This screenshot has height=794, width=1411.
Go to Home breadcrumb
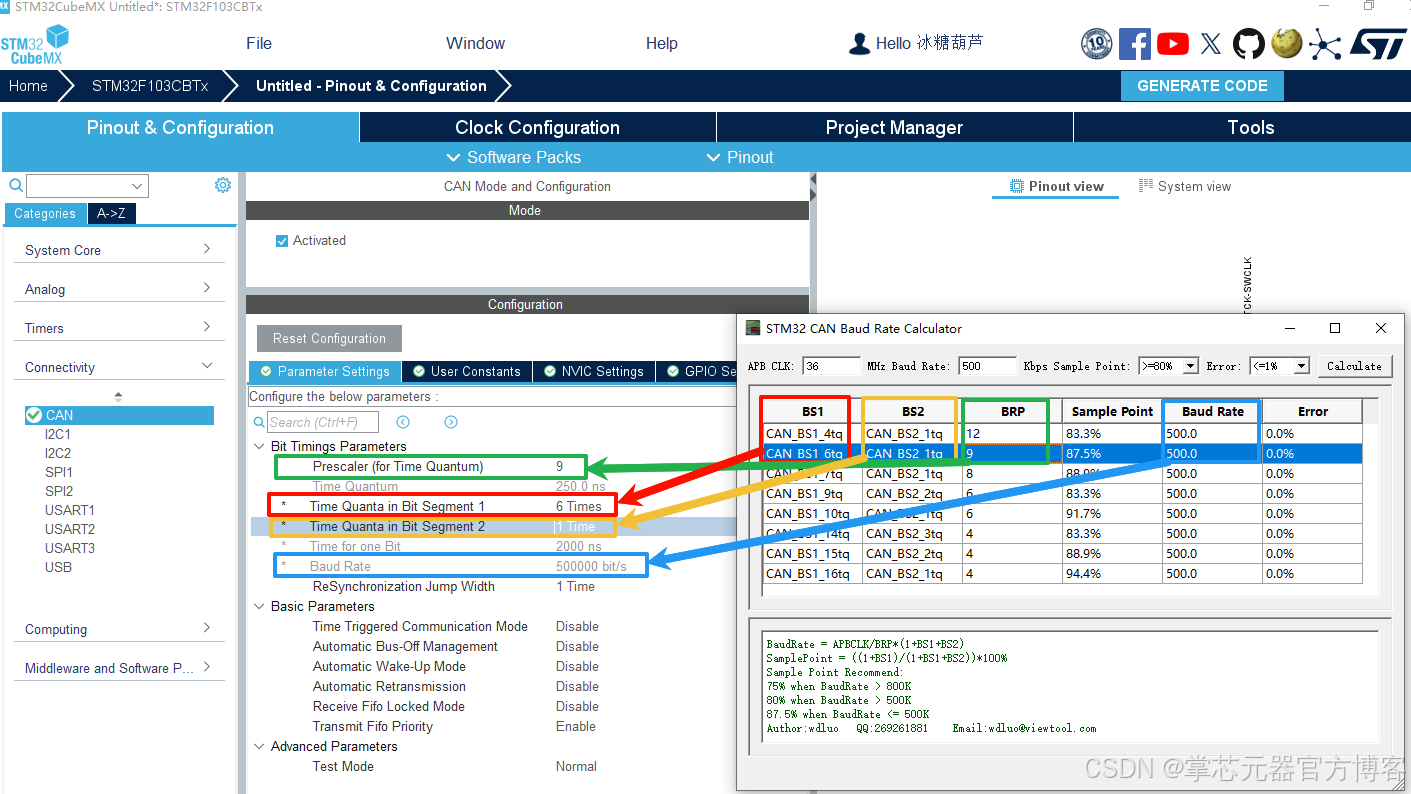(28, 86)
